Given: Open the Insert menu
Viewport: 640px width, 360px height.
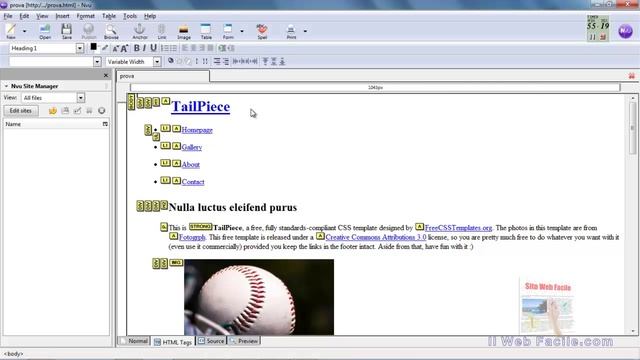Looking at the screenshot, I should pos(62,16).
